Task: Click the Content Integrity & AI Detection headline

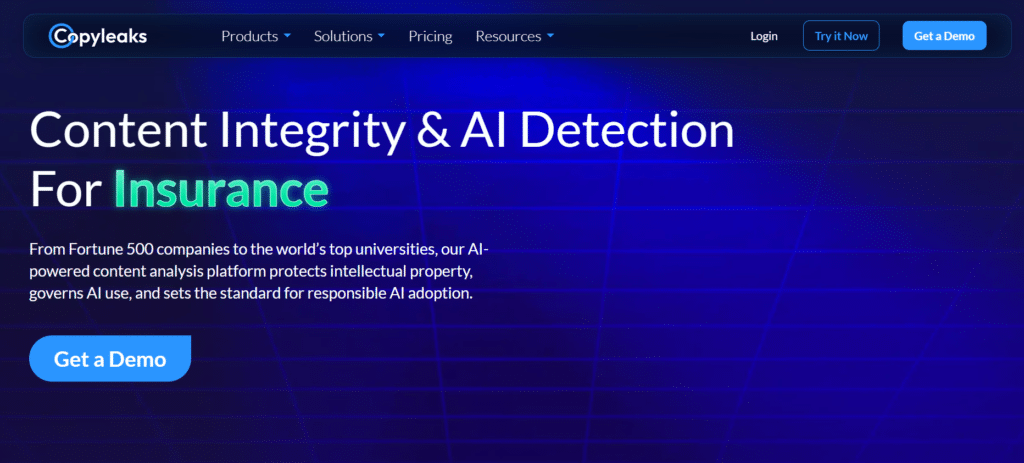Action: 382,131
